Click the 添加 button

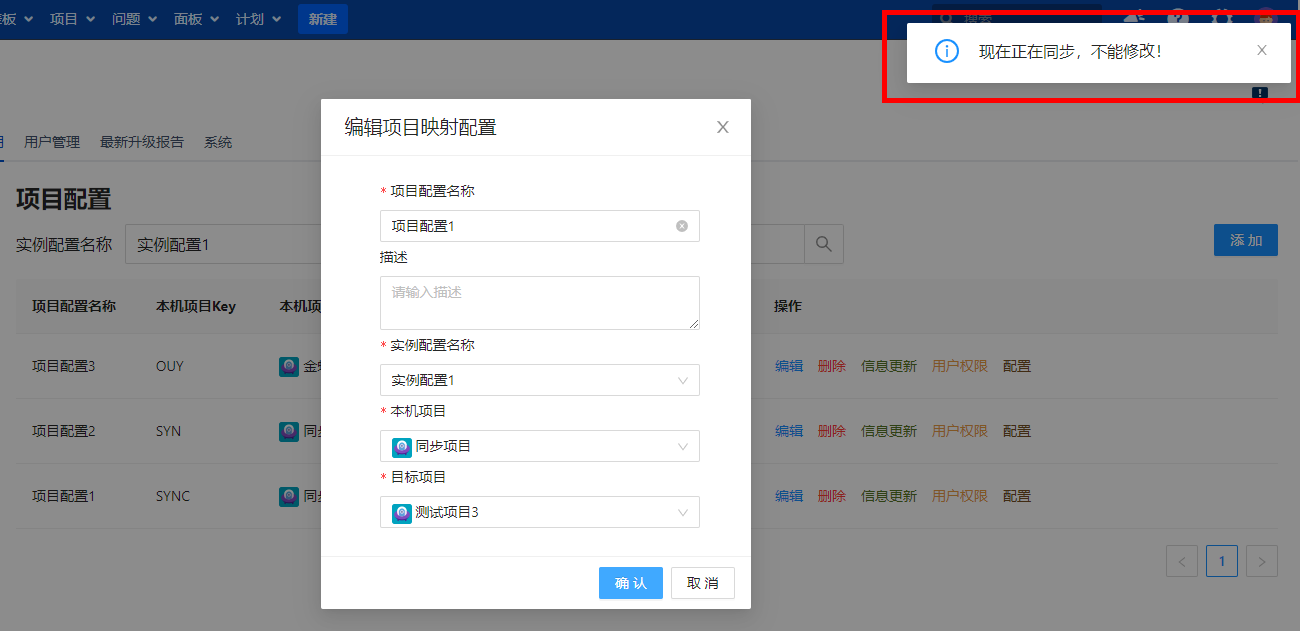click(x=1245, y=240)
